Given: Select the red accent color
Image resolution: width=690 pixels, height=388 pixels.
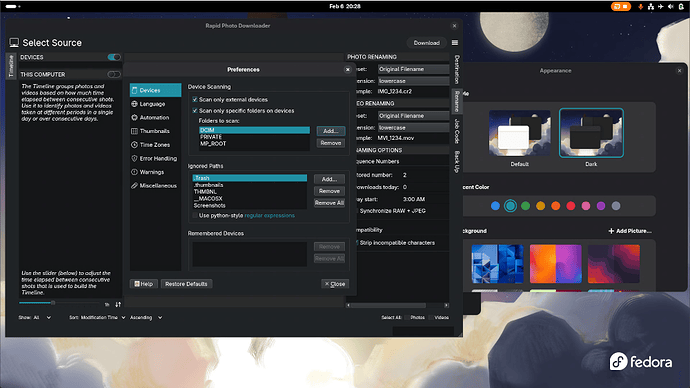Looking at the screenshot, I should click(571, 206).
